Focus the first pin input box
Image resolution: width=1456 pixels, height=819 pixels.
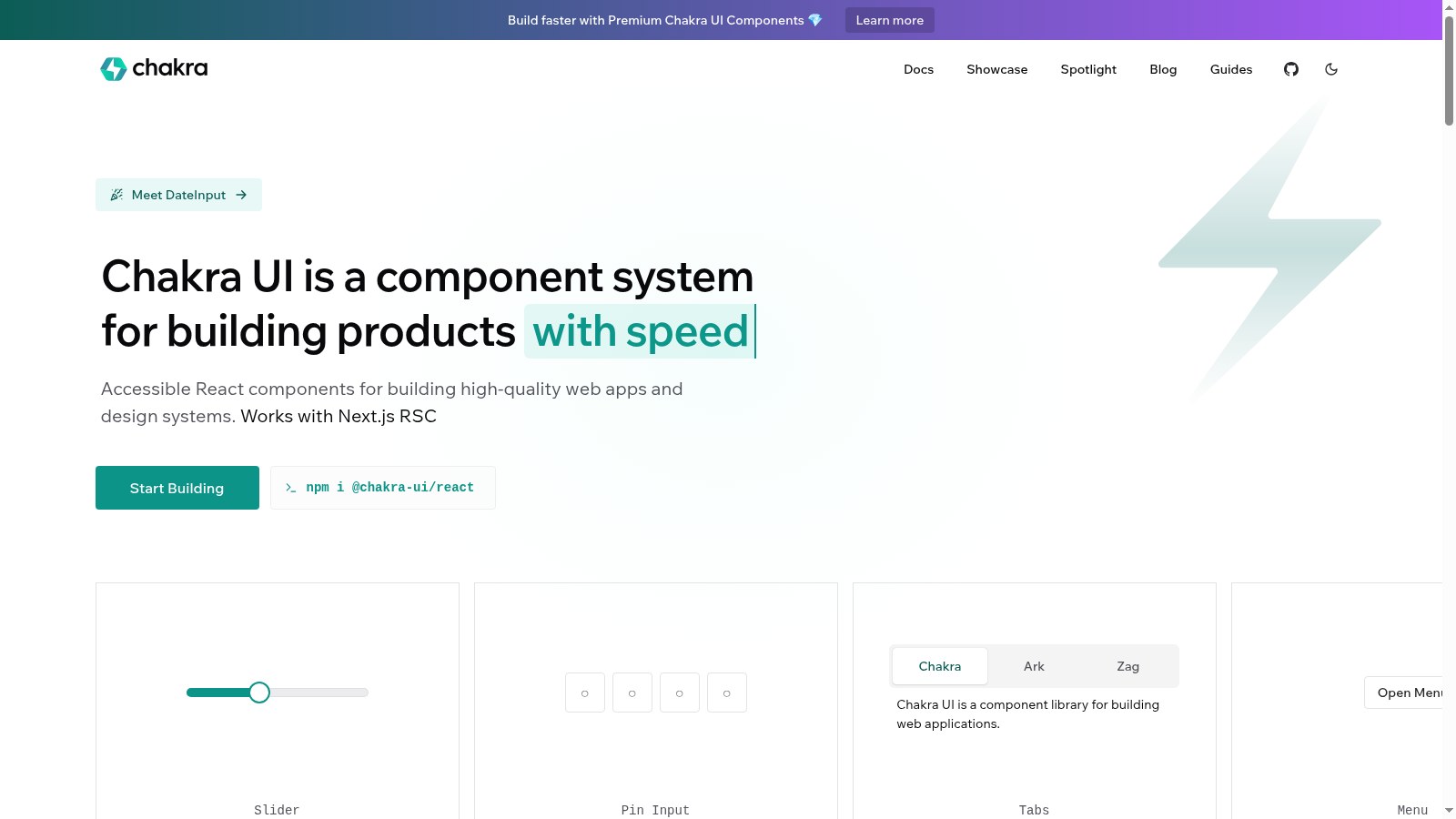[585, 693]
